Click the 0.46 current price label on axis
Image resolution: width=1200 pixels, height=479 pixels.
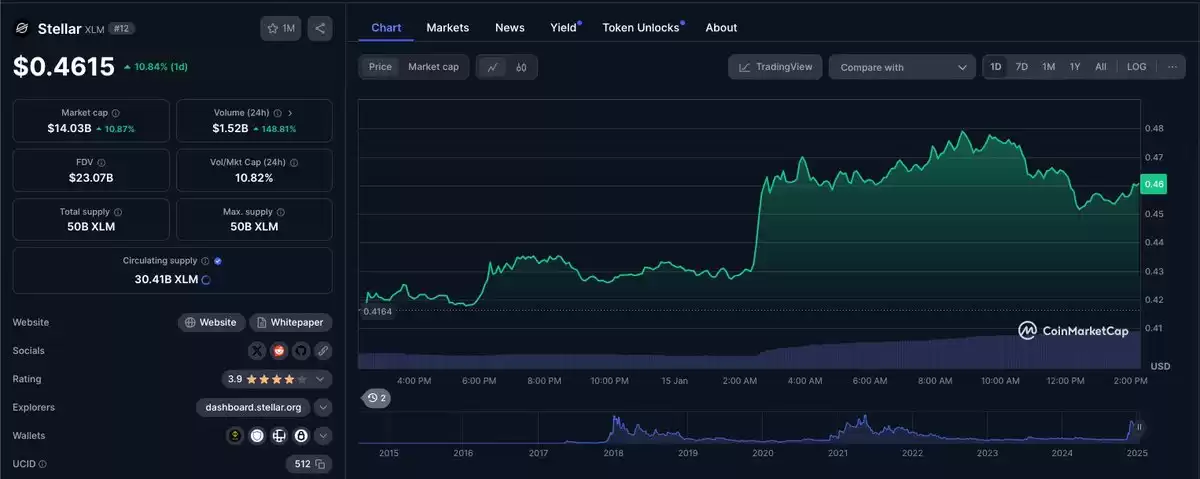pyautogui.click(x=1155, y=184)
